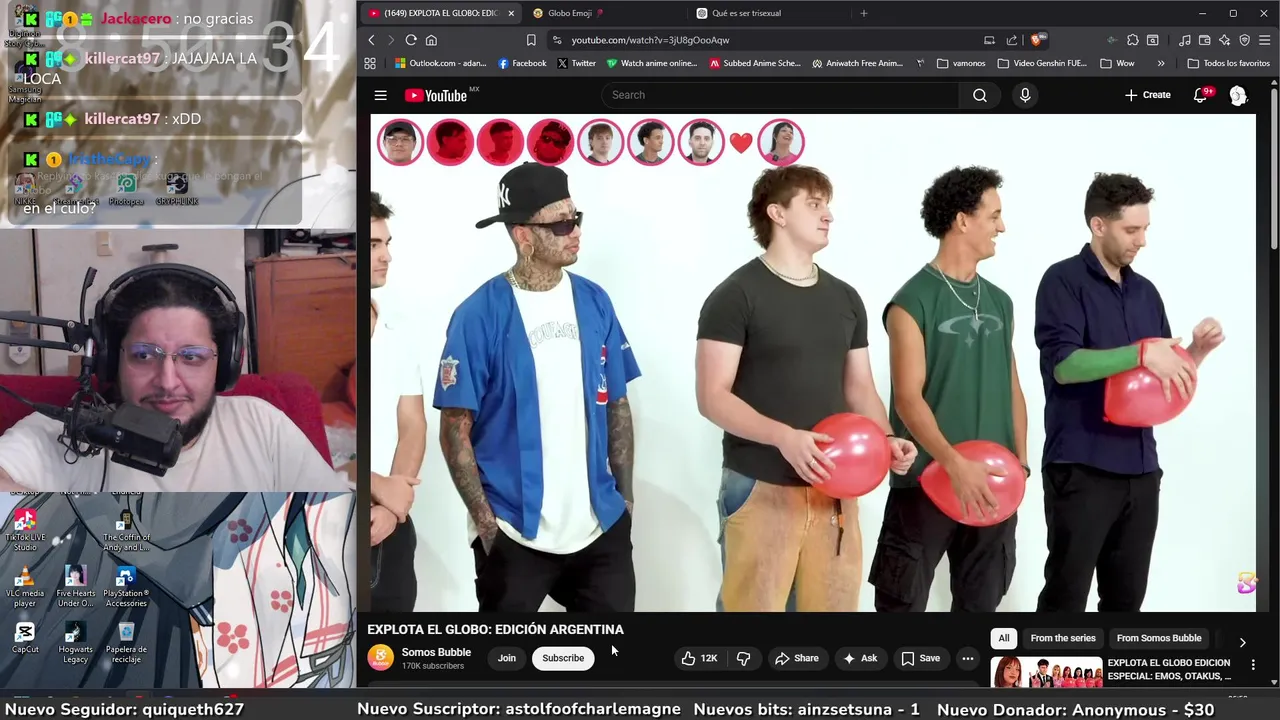Show more bookmarks chevron in bookmarks bar

tap(1161, 63)
